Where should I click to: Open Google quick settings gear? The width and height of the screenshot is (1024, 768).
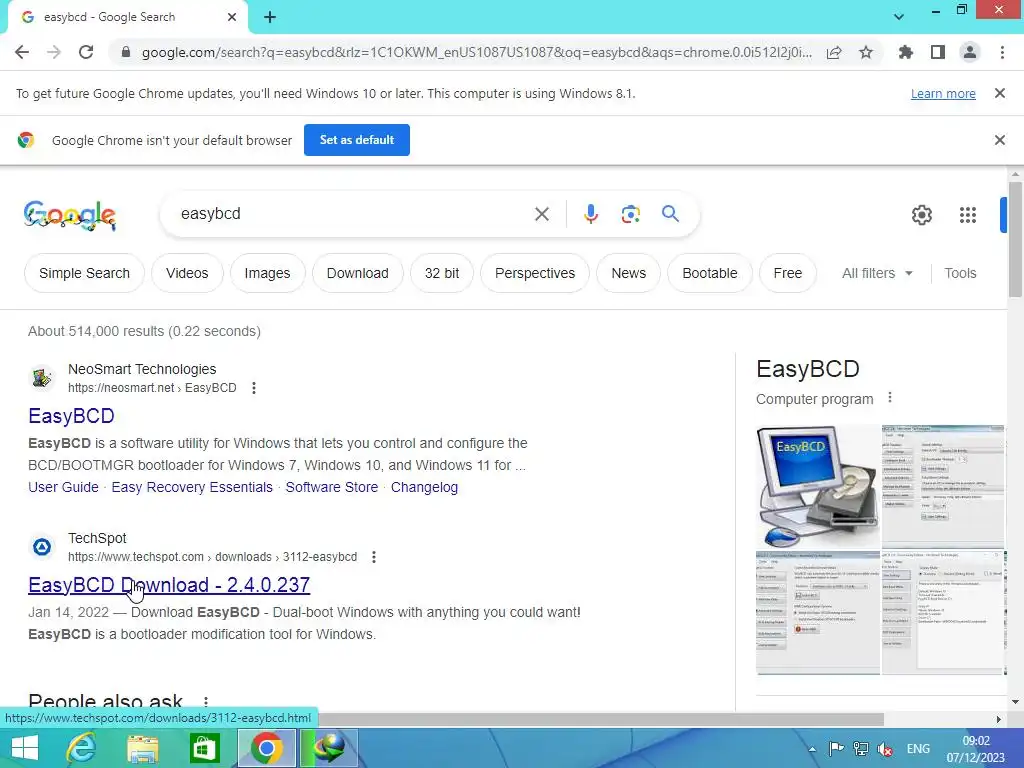click(921, 215)
